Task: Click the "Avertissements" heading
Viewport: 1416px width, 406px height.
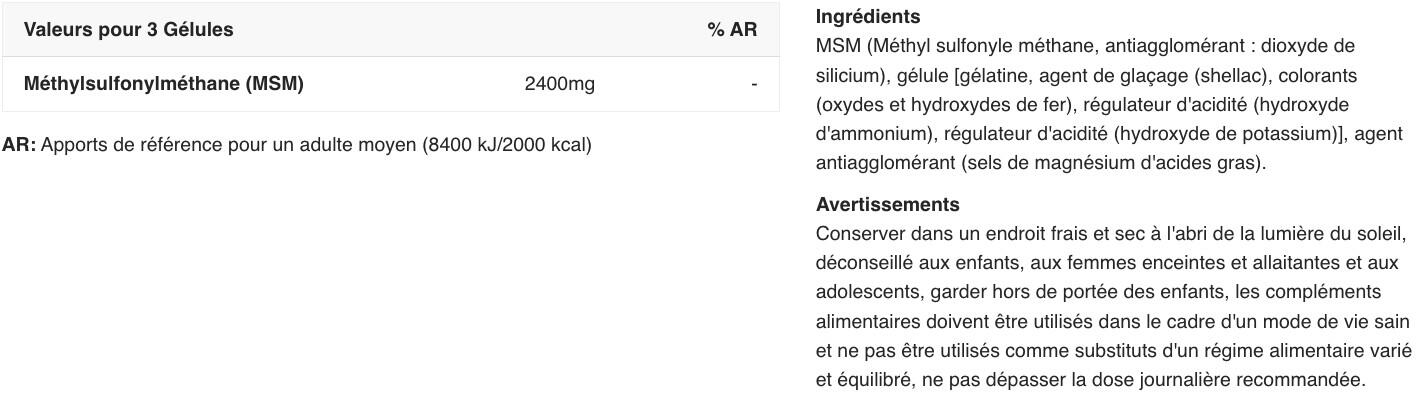Action: click(x=887, y=205)
